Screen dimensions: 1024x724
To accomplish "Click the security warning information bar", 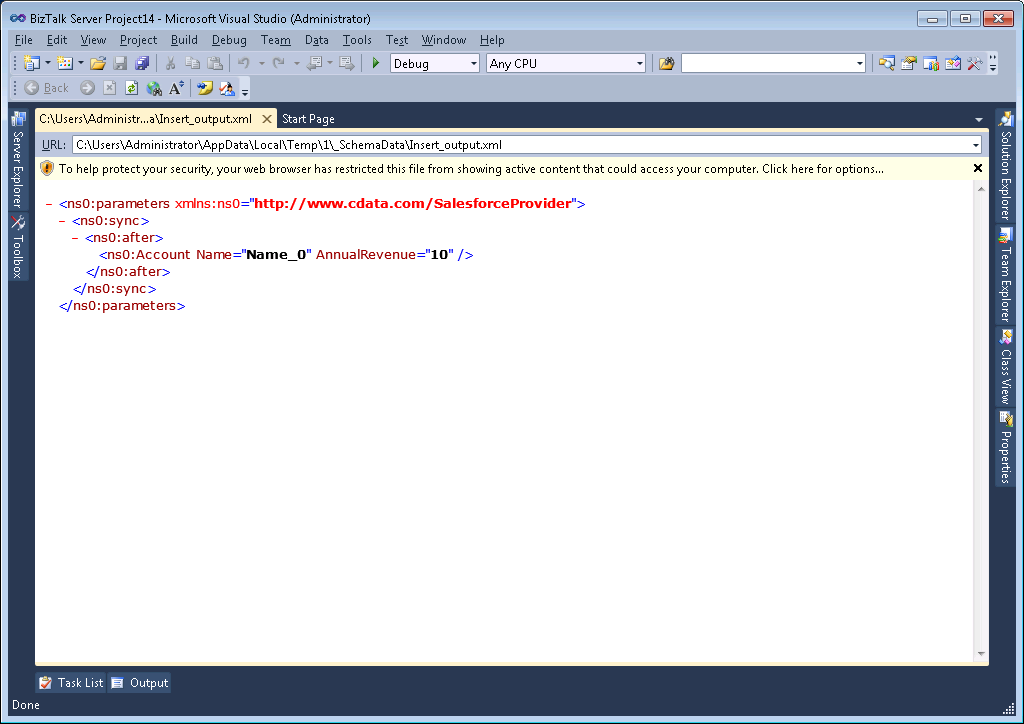I will click(470, 169).
